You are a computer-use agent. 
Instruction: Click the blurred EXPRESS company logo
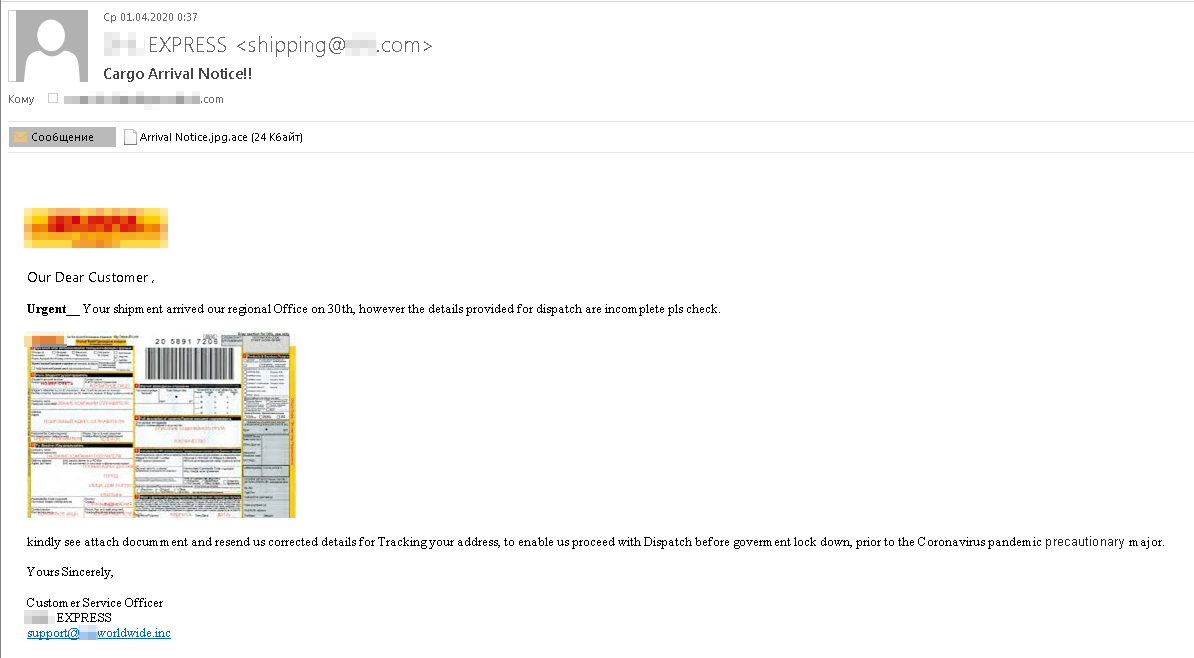pos(95,228)
